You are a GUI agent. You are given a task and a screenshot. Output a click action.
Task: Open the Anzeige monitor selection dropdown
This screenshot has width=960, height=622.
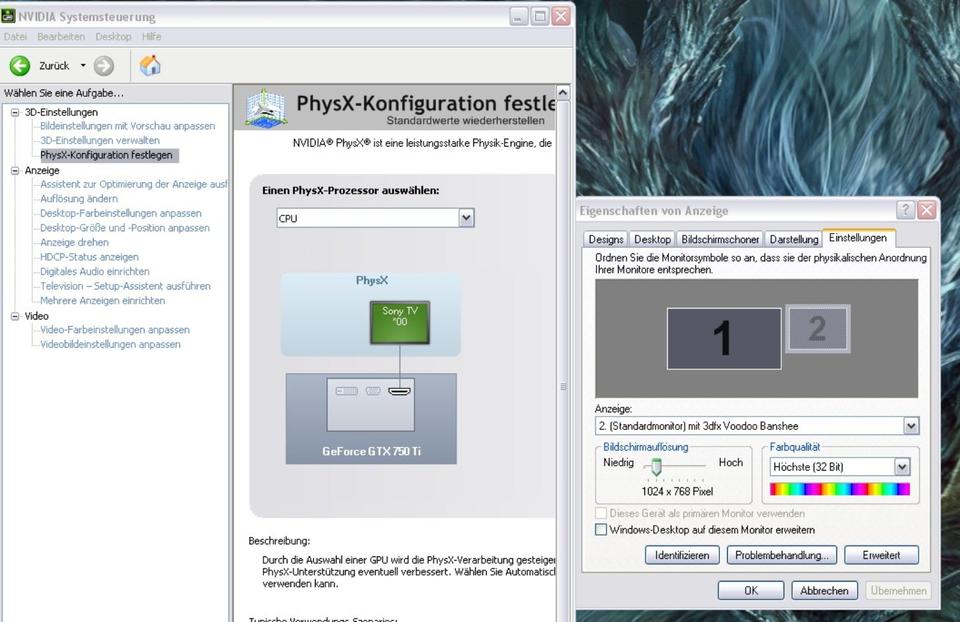click(757, 425)
